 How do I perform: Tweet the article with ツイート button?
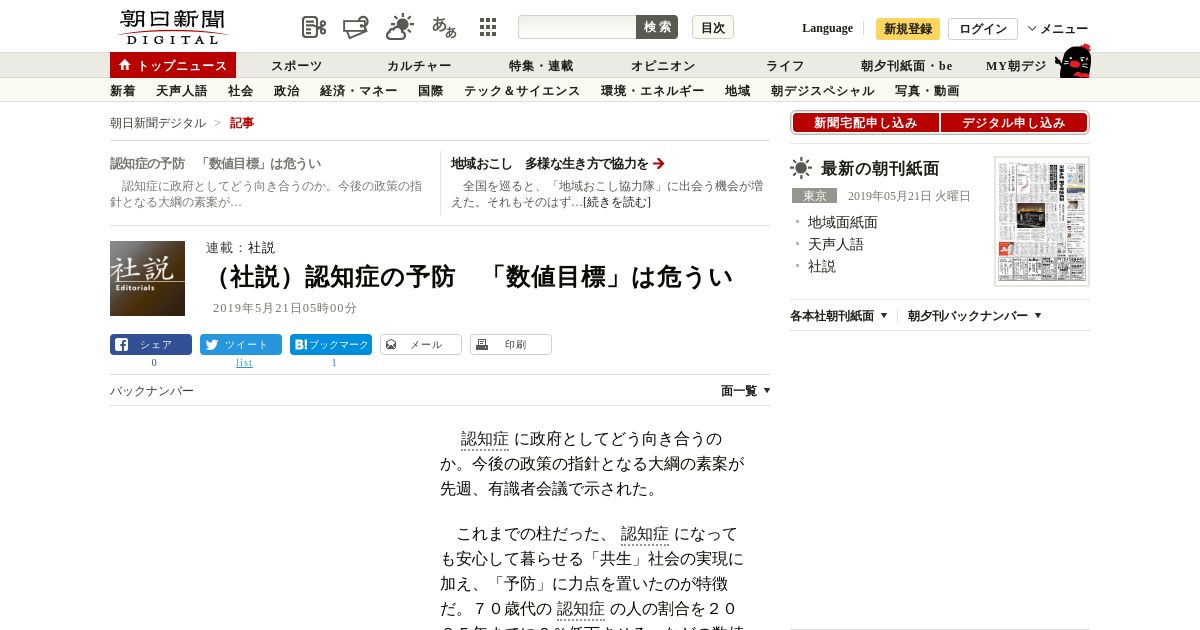point(241,344)
